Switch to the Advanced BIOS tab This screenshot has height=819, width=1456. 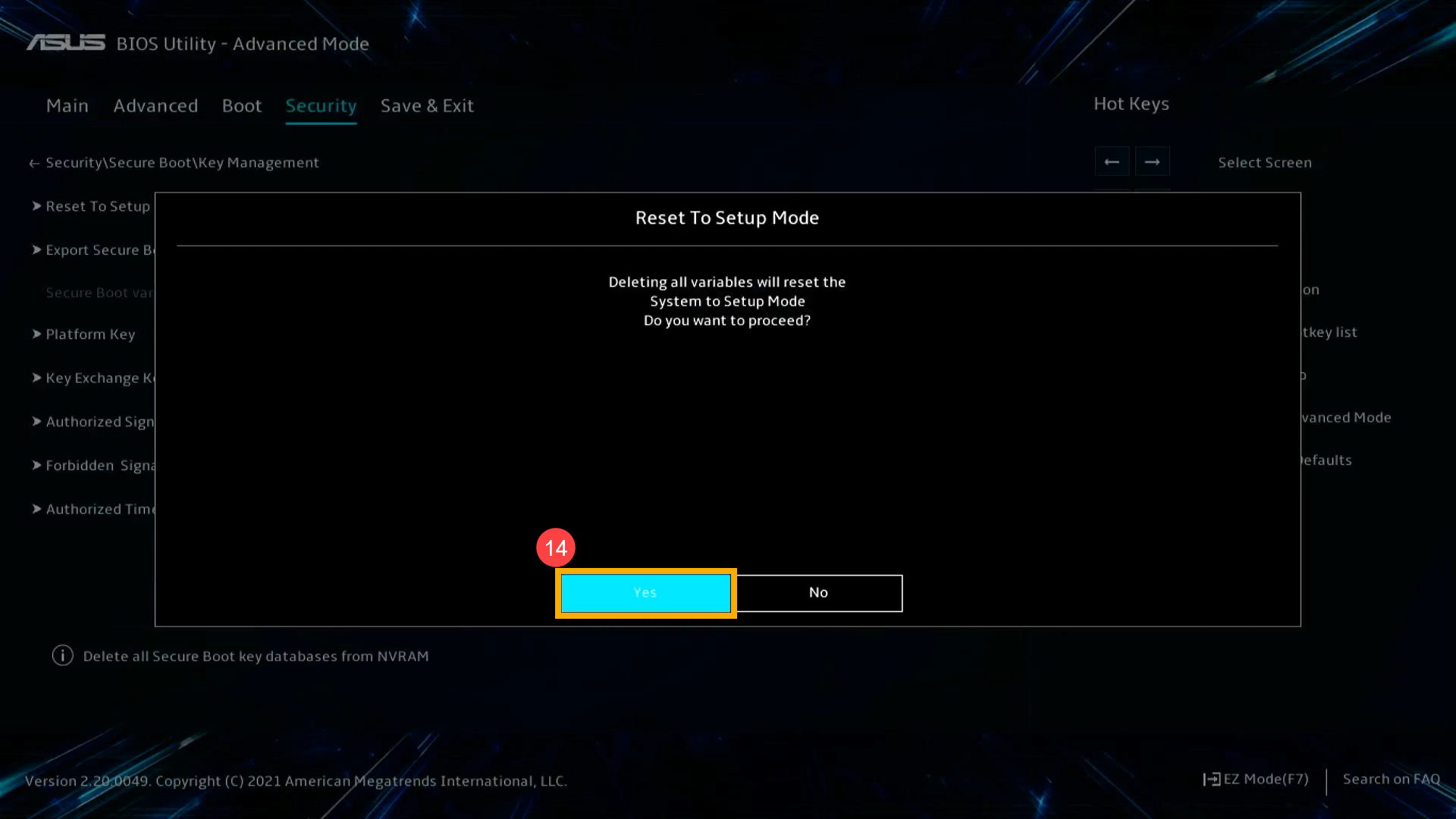(x=155, y=104)
